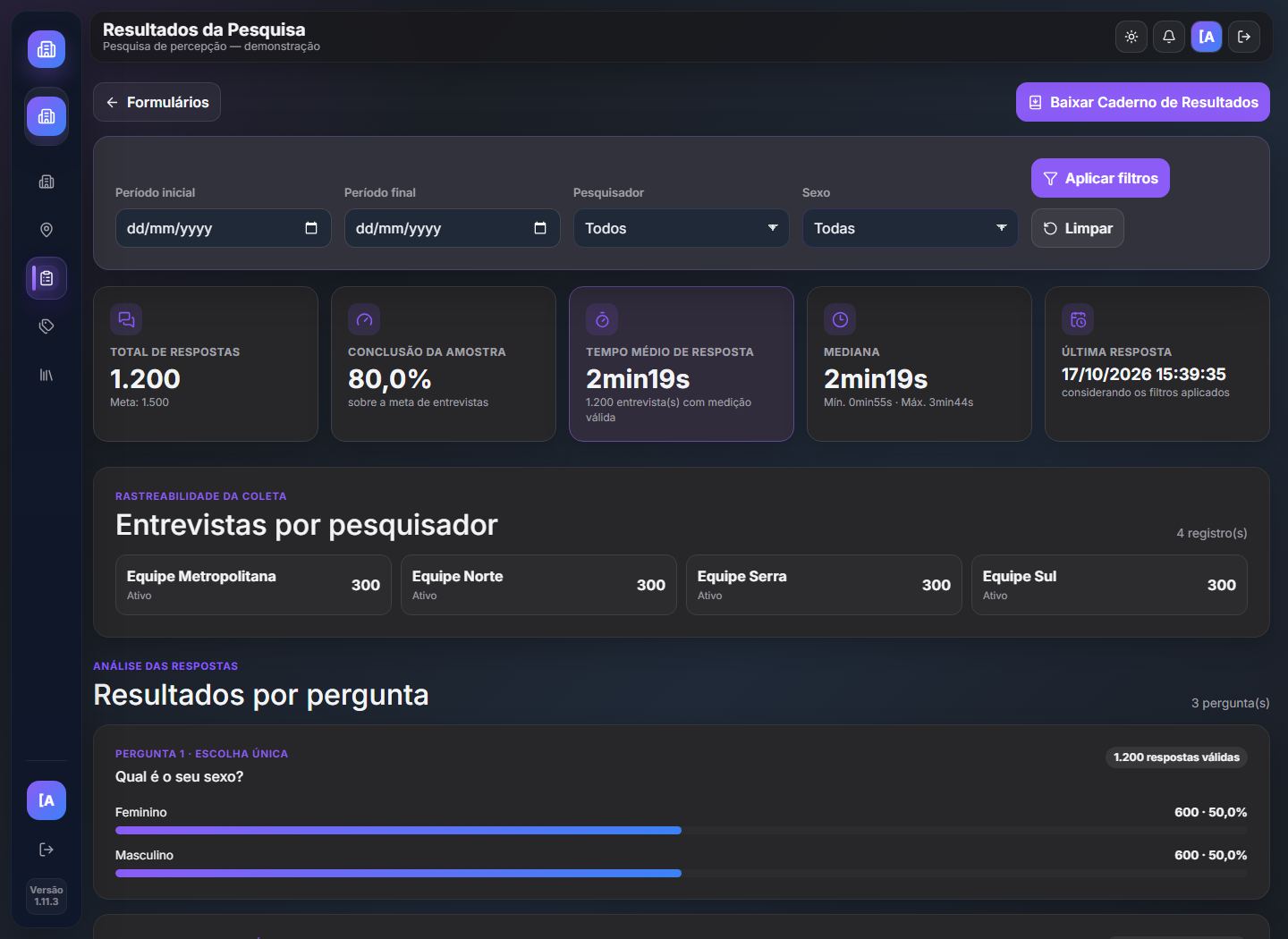This screenshot has height=939, width=1288.
Task: Click the Tempo Médio de Resposta stopwatch icon
Action: tap(602, 319)
